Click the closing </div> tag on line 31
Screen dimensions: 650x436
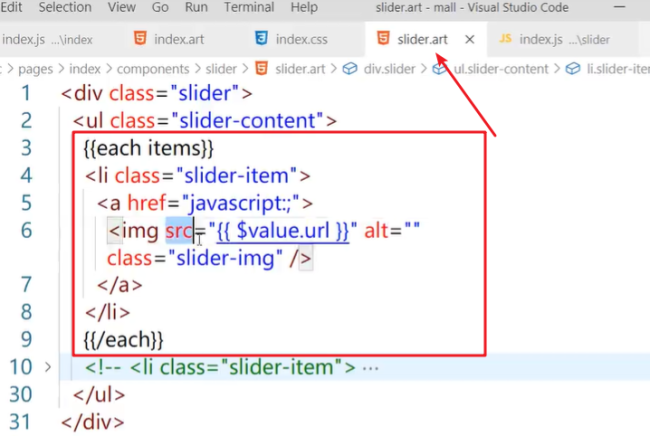point(93,422)
